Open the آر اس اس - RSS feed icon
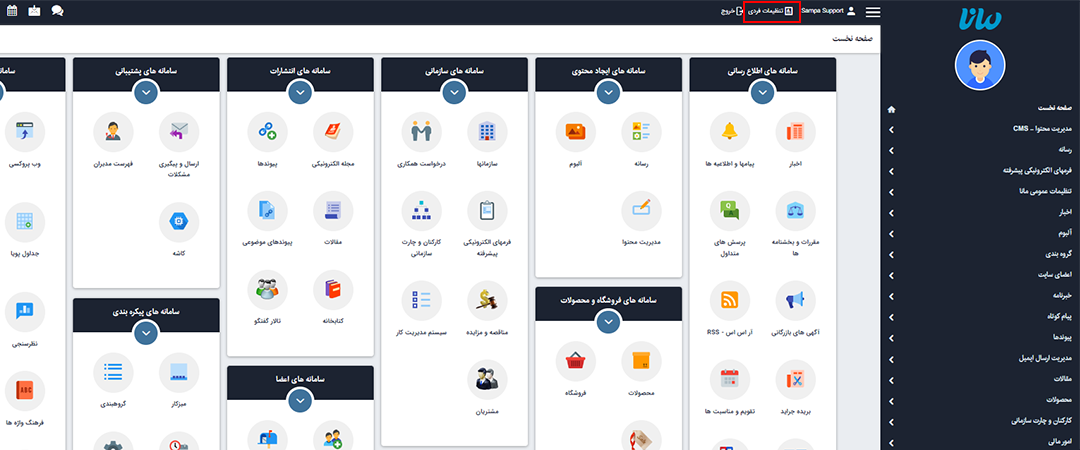The width and height of the screenshot is (1080, 450). (x=730, y=300)
